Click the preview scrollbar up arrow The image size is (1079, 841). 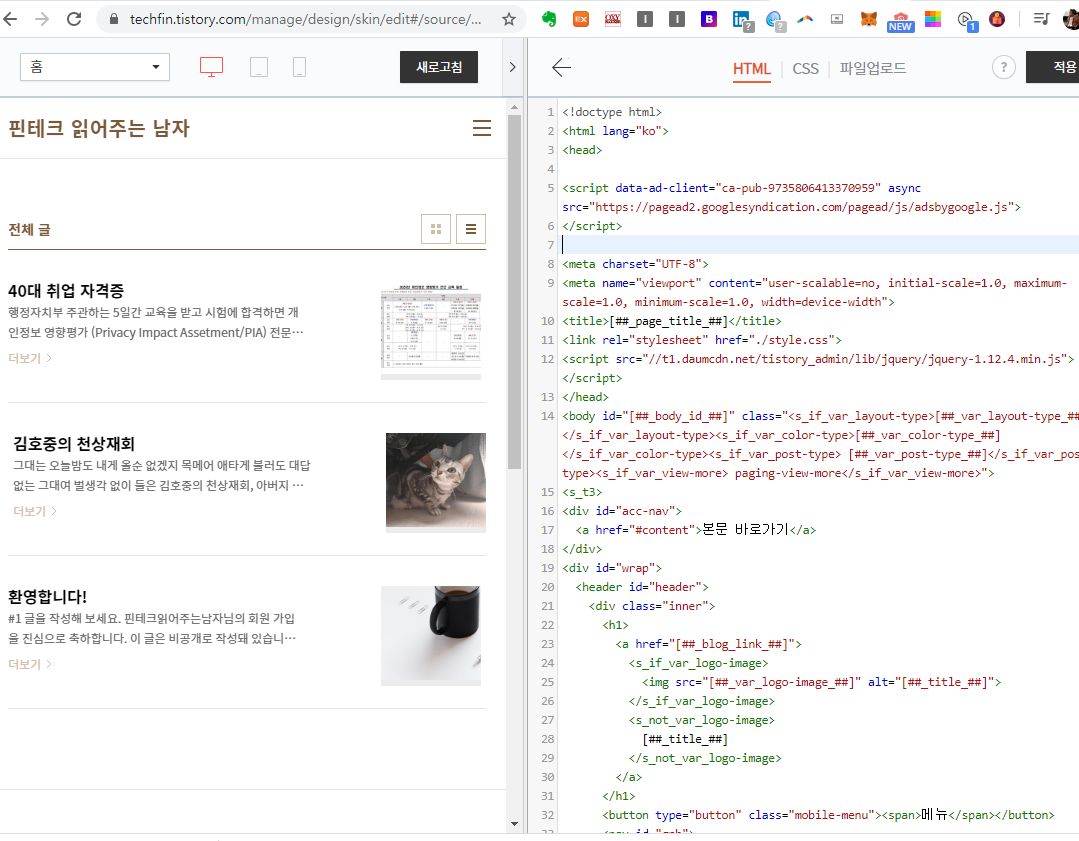pos(514,107)
